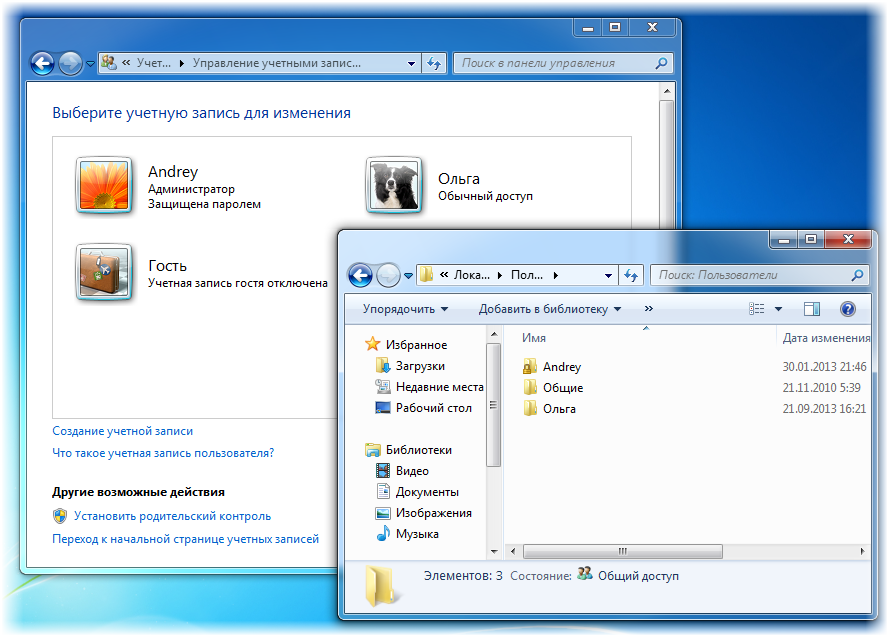Expand arrow after 'Пол...' breadcrumb
The width and height of the screenshot is (889, 637).
tap(556, 275)
